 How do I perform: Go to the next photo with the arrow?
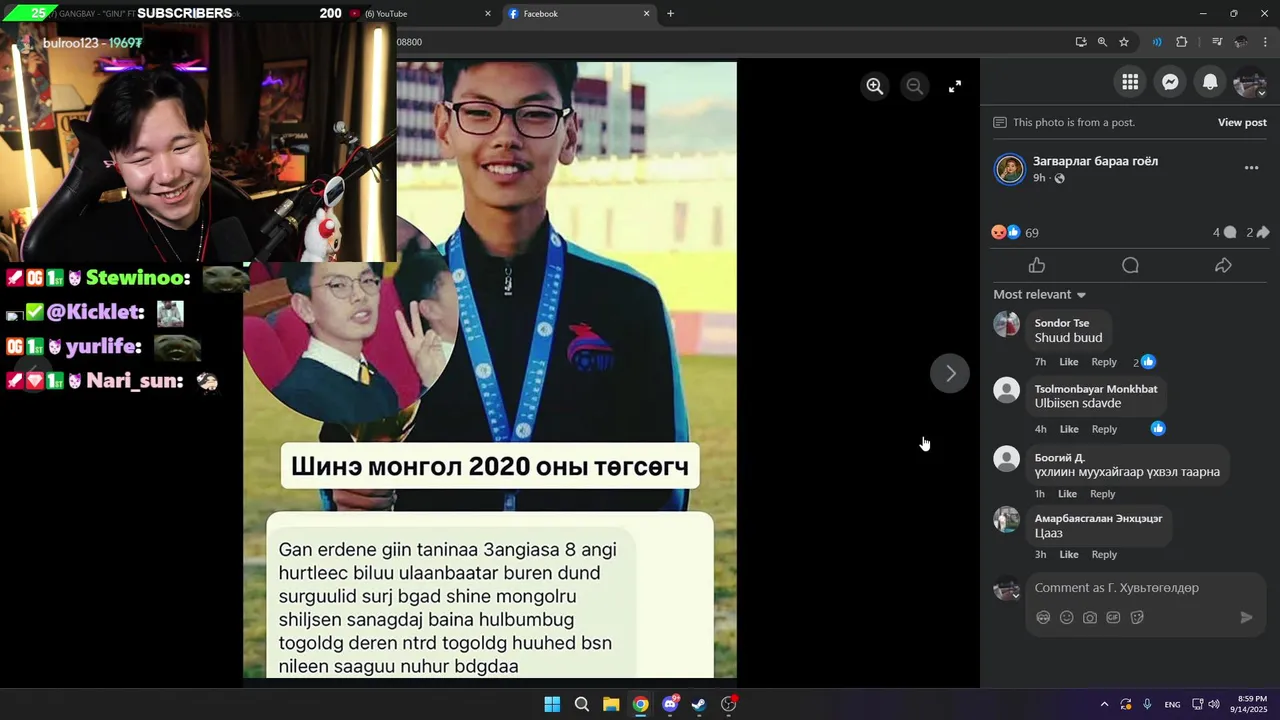pyautogui.click(x=950, y=373)
